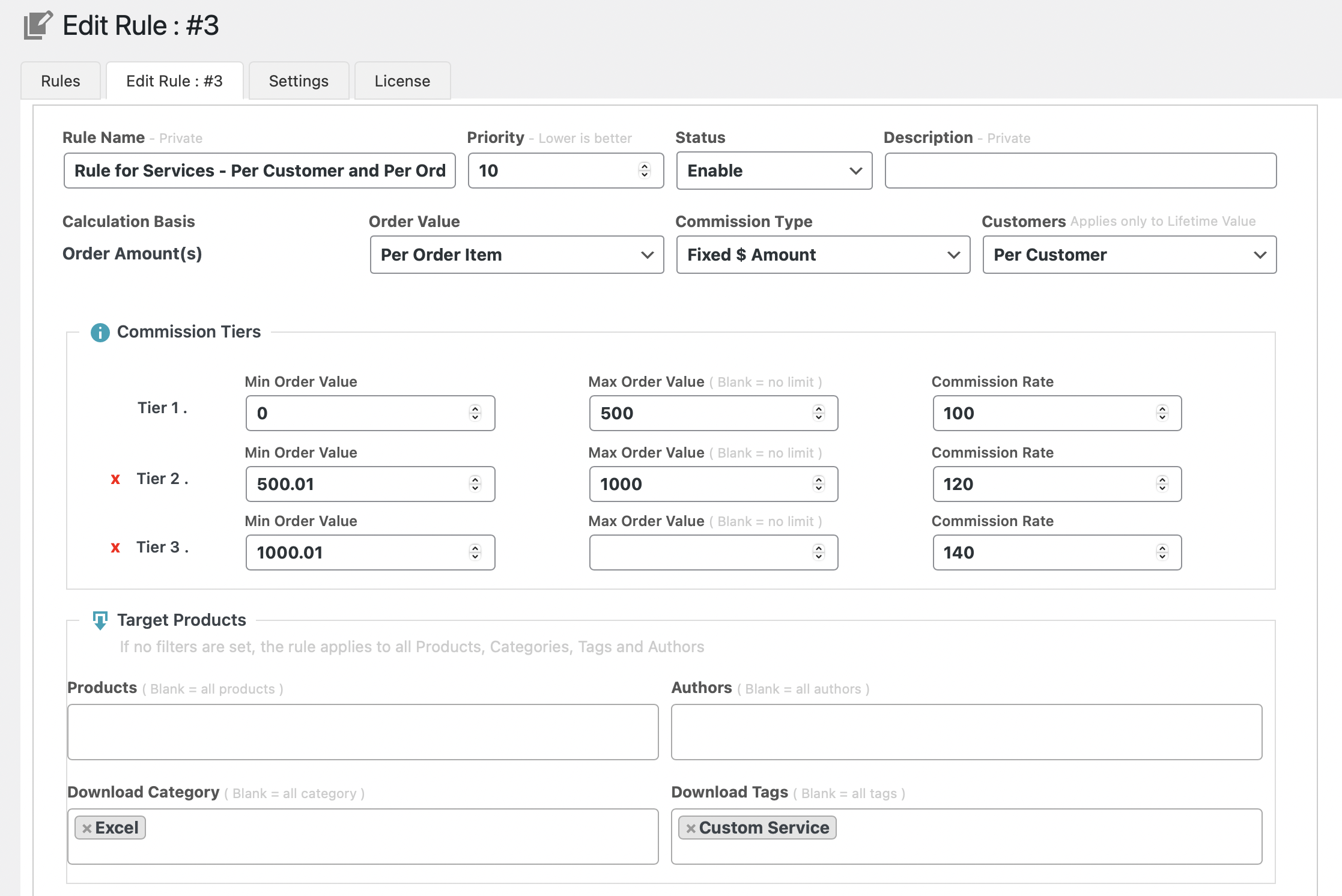Open Customers dropdown set to Per Customer

coord(1129,255)
